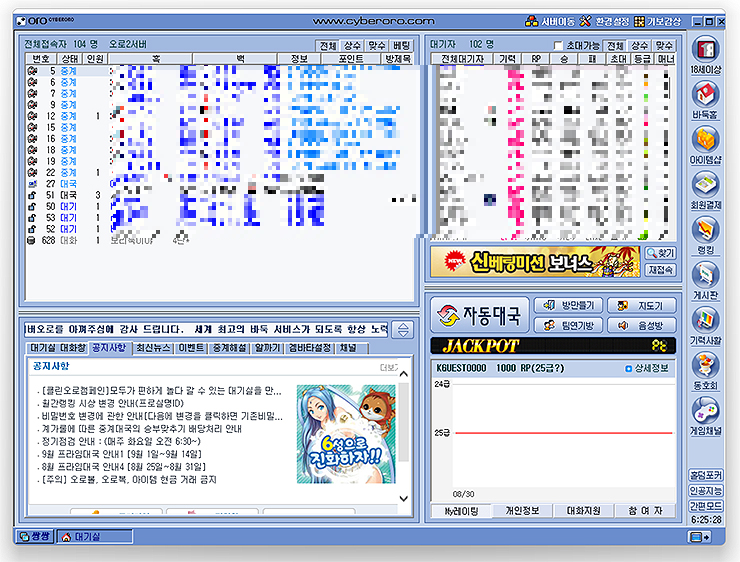Open 상세정보 detailed info
740x562 pixels.
tap(647, 368)
